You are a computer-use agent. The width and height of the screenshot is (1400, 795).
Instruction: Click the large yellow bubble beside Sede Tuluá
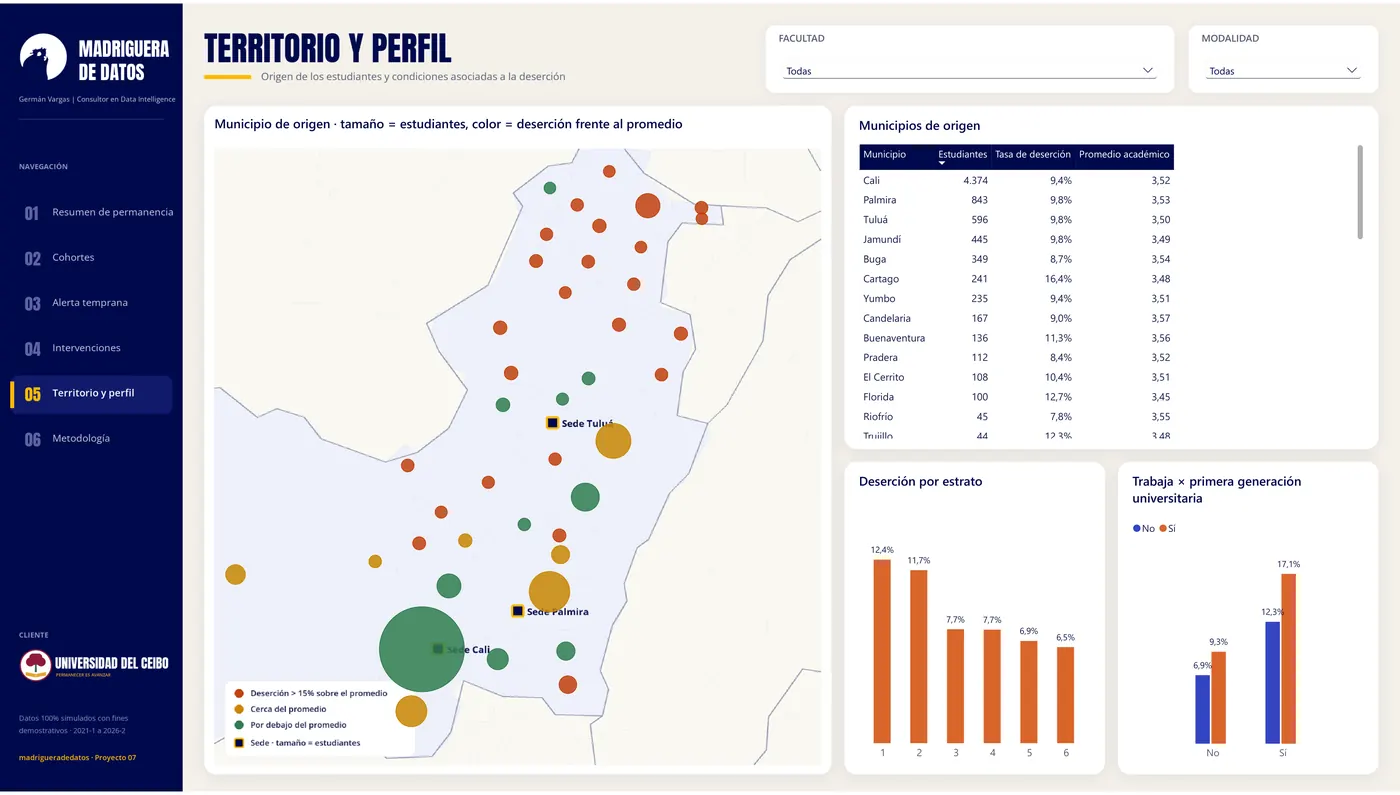(x=613, y=440)
